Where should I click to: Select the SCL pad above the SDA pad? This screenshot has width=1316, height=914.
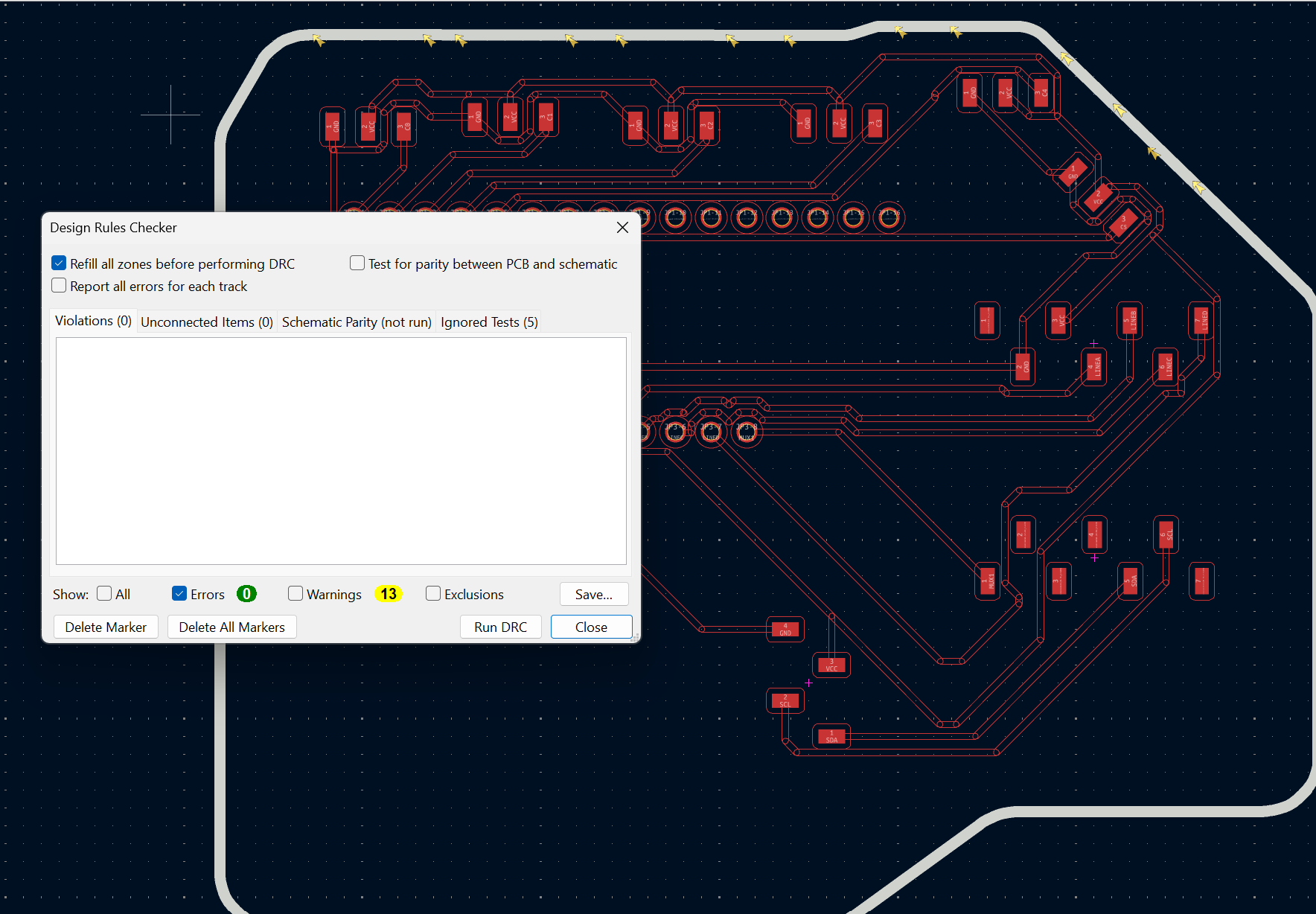click(x=784, y=700)
